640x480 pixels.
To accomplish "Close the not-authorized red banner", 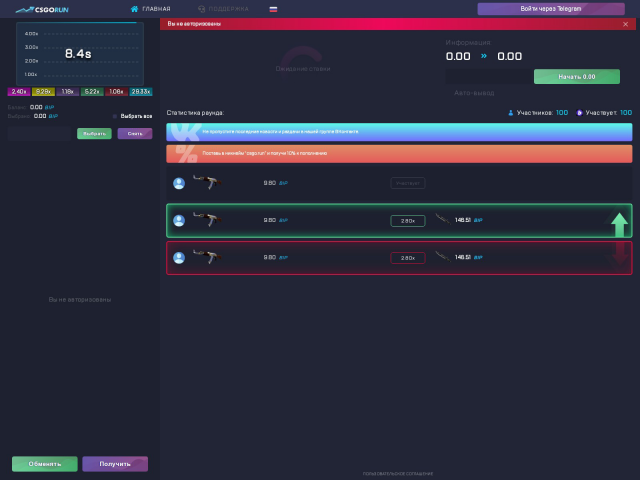I will 625,24.
